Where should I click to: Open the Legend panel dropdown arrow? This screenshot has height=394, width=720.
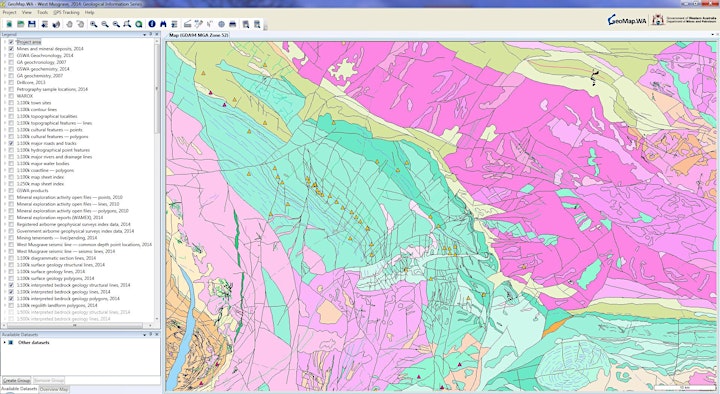click(145, 34)
